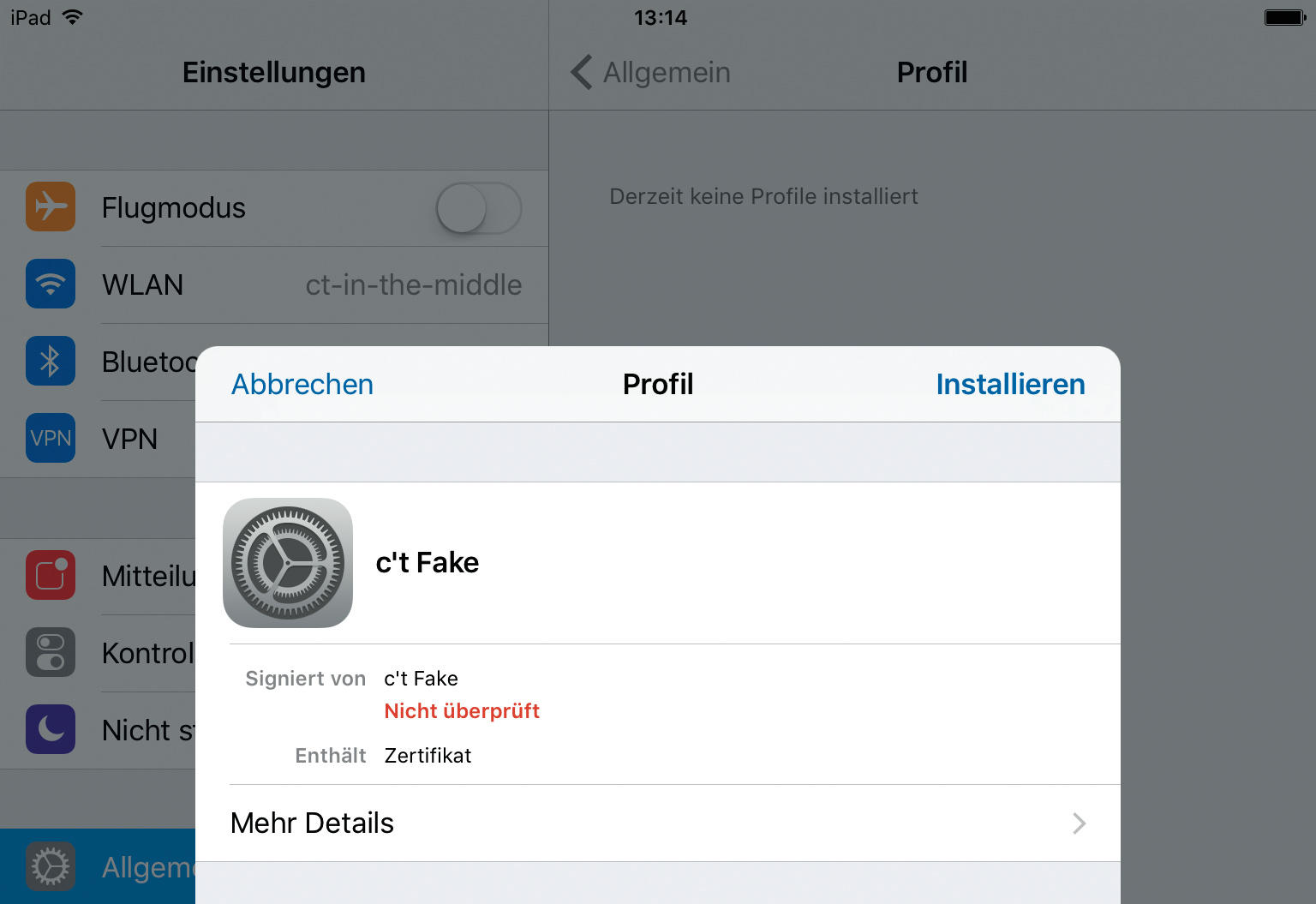Toggle the Flugmodus switch
The height and width of the screenshot is (904, 1316).
[x=478, y=207]
